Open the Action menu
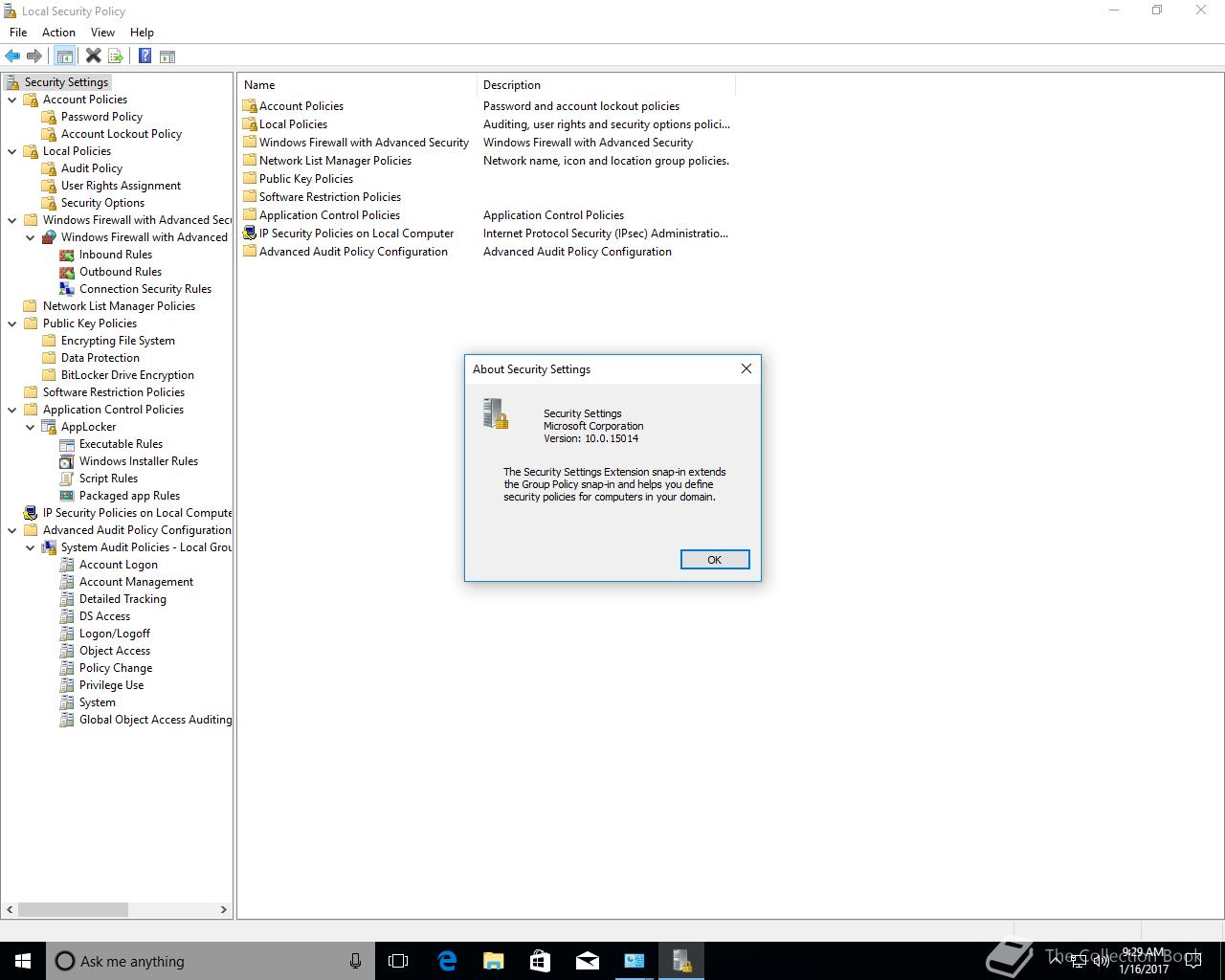The height and width of the screenshot is (980, 1225). [x=58, y=32]
